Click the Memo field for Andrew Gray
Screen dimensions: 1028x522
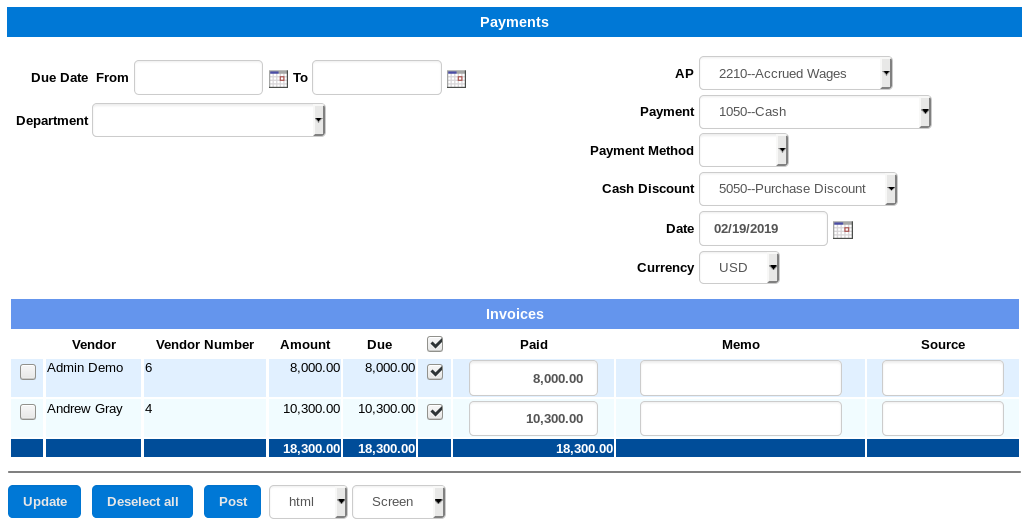(741, 418)
